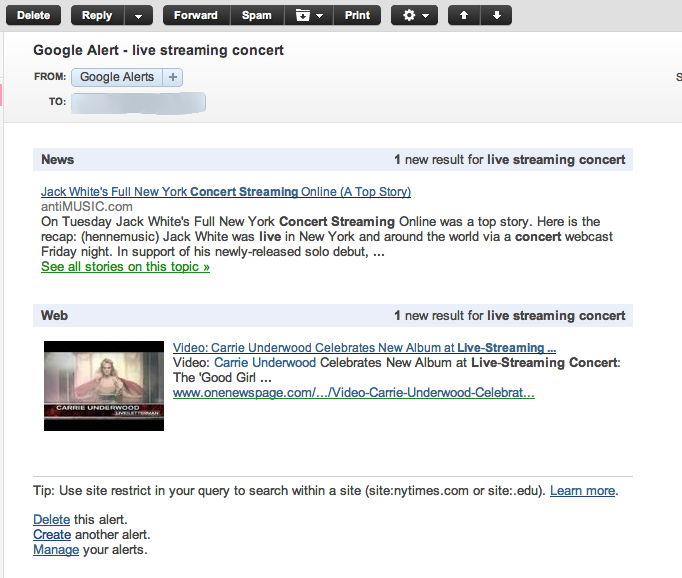This screenshot has width=682, height=578.
Task: Mark the message as Spam
Action: [257, 15]
